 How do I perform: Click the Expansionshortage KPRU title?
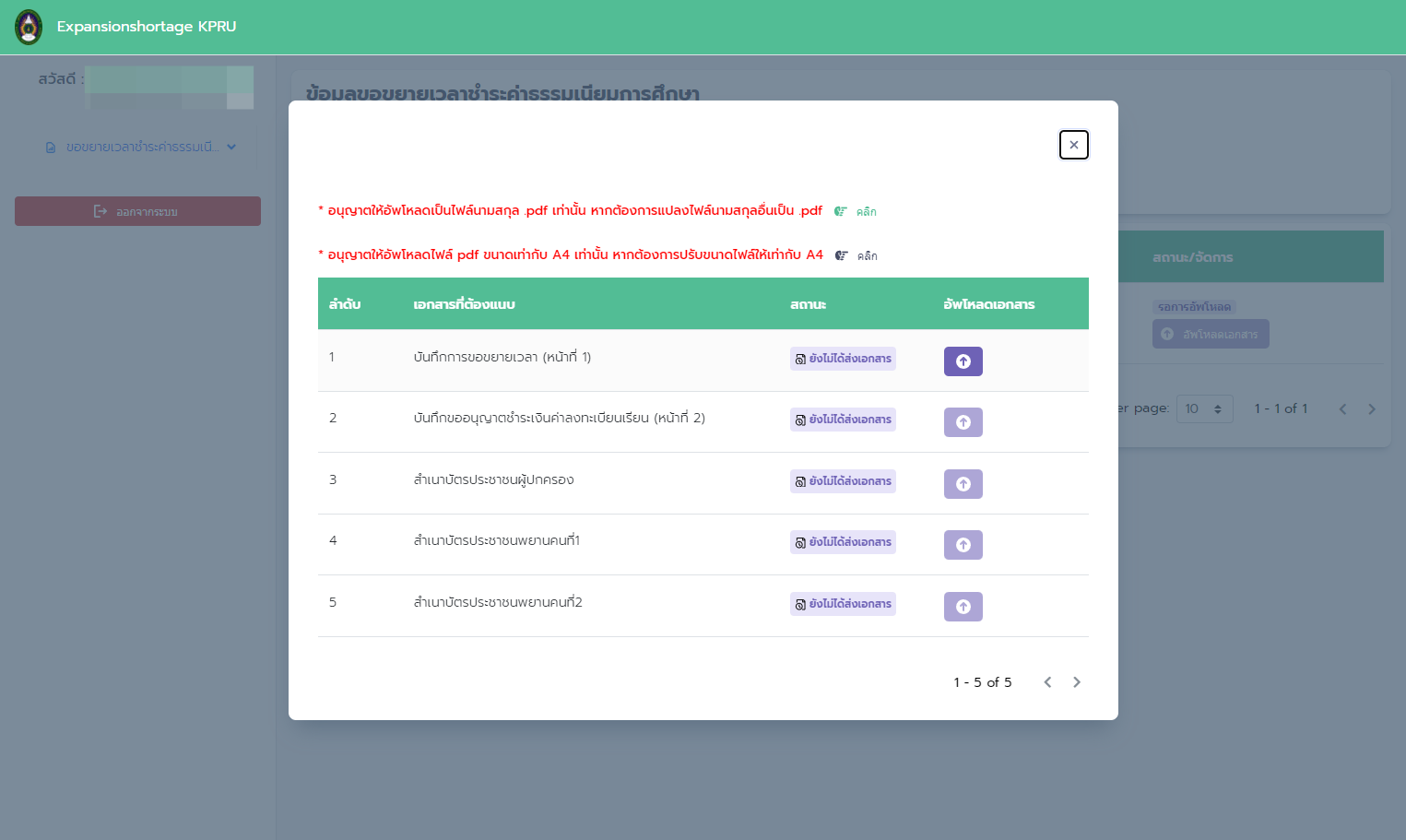(x=147, y=27)
